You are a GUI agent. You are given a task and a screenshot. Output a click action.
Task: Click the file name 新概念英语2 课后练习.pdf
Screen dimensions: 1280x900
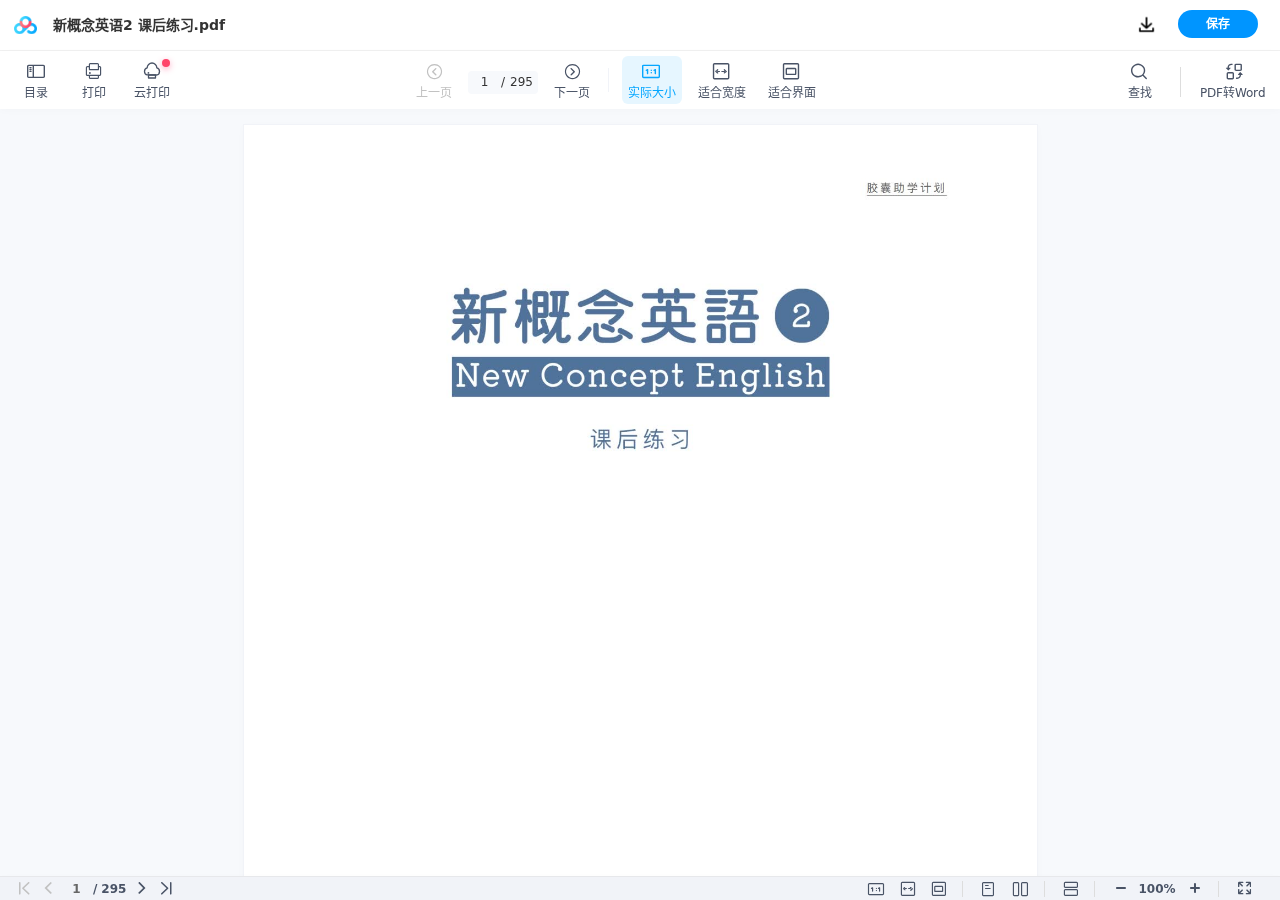coord(139,25)
